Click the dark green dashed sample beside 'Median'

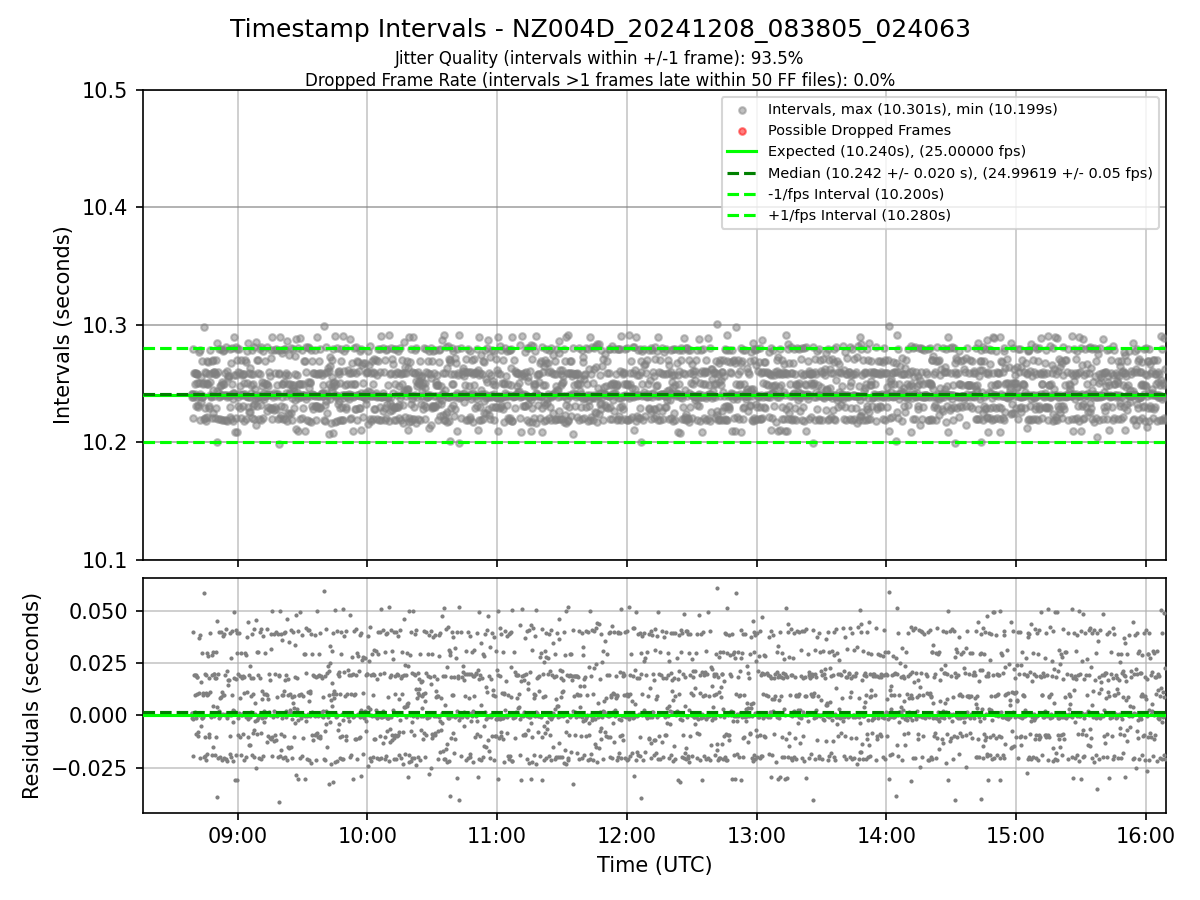[741, 173]
